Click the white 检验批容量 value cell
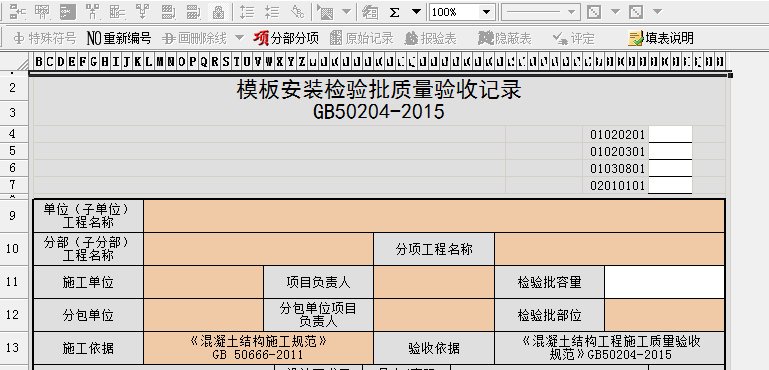 click(665, 282)
